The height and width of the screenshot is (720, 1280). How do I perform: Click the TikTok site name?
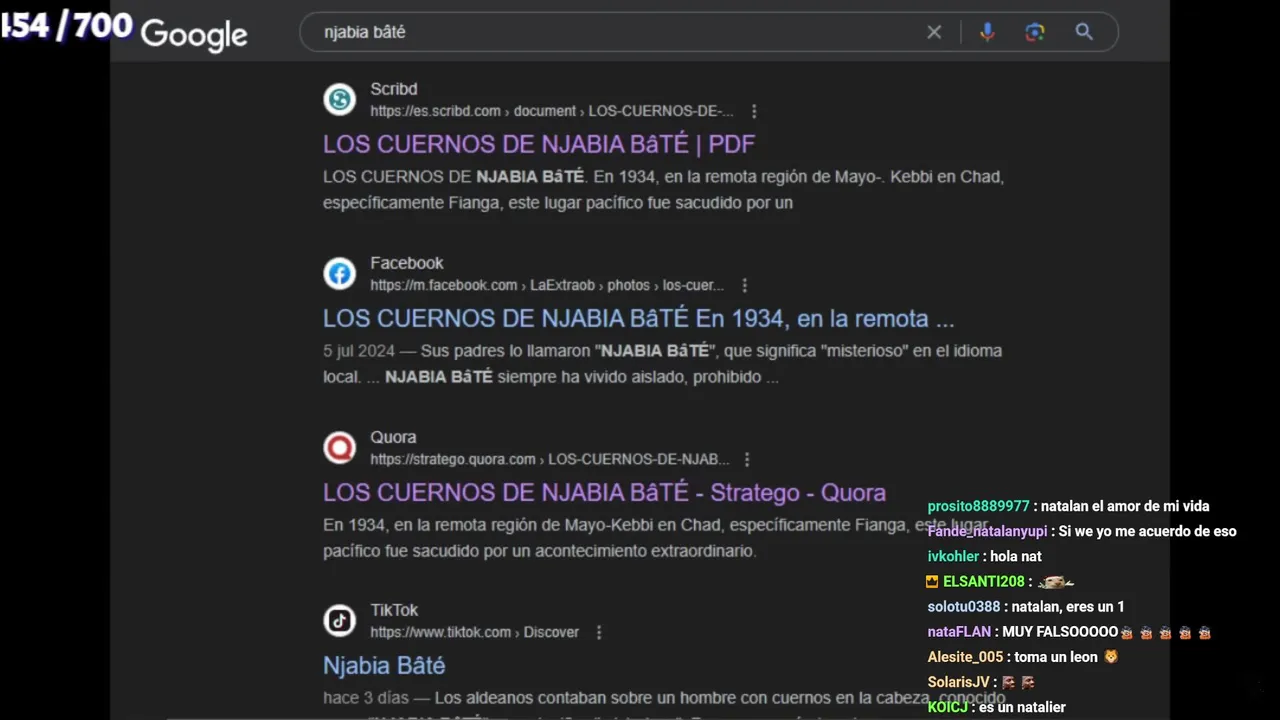click(394, 610)
